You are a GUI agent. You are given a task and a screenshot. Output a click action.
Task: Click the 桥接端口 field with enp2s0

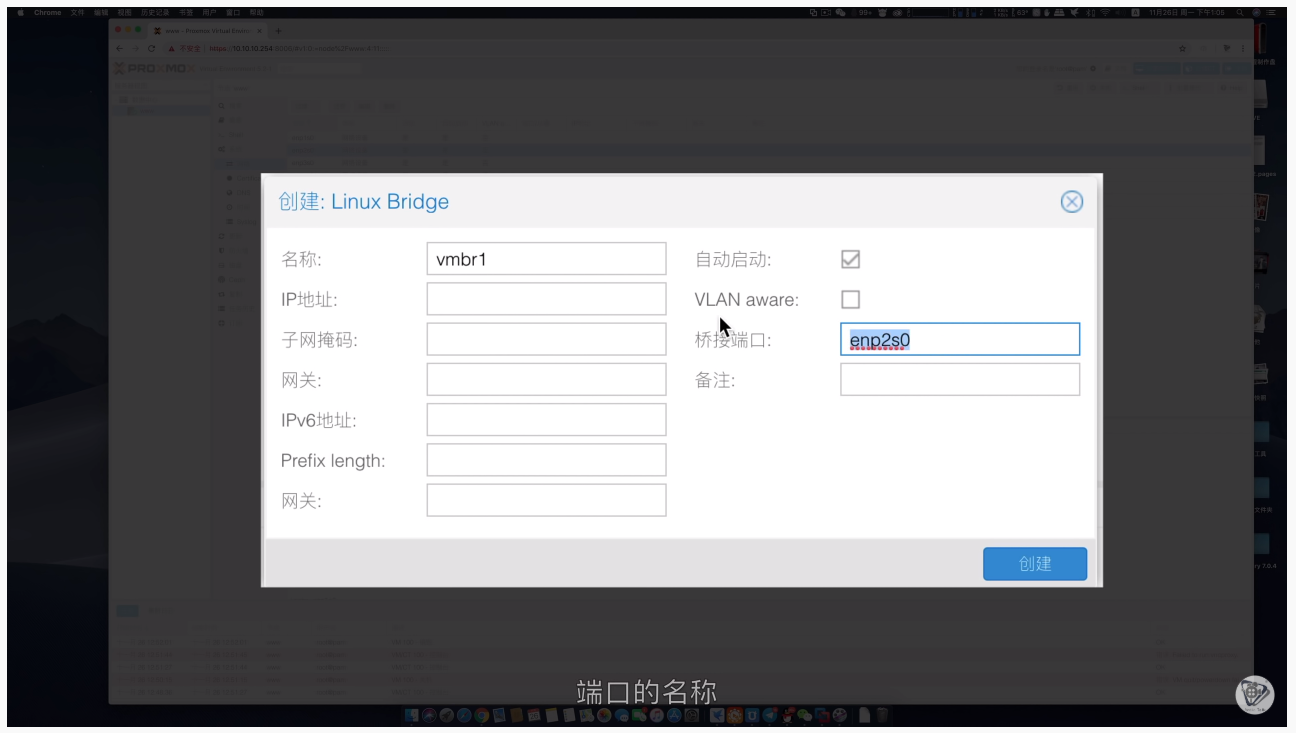[960, 339]
